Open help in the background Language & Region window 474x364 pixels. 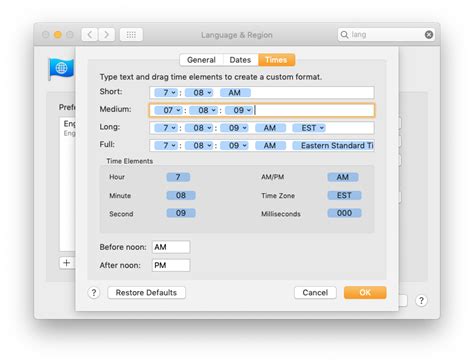tap(421, 301)
